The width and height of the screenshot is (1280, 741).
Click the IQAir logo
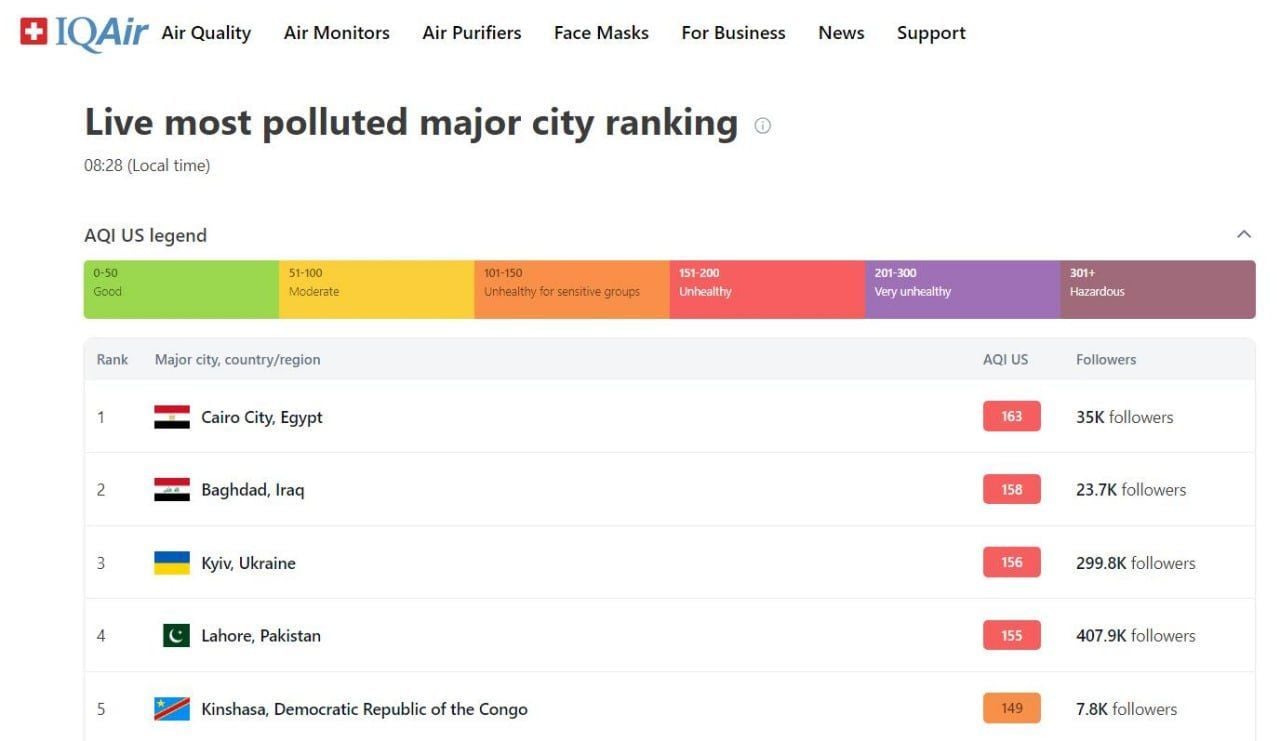tap(84, 33)
